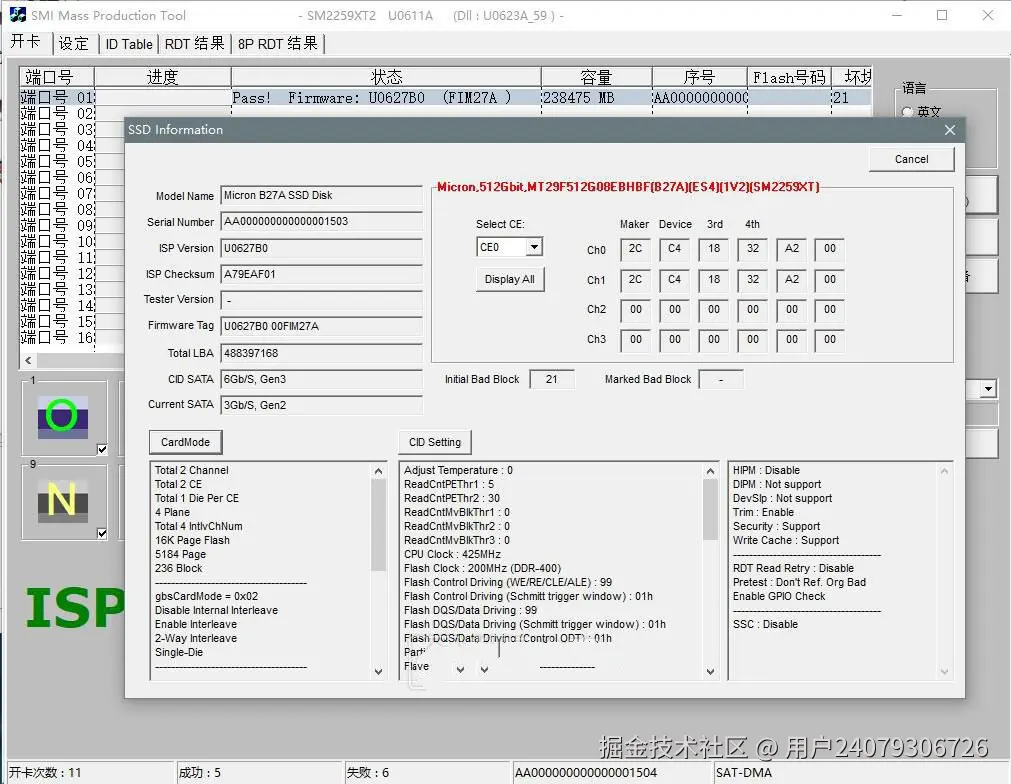Click the CID SATA field
Screen dimensions: 1011x784
click(321, 379)
